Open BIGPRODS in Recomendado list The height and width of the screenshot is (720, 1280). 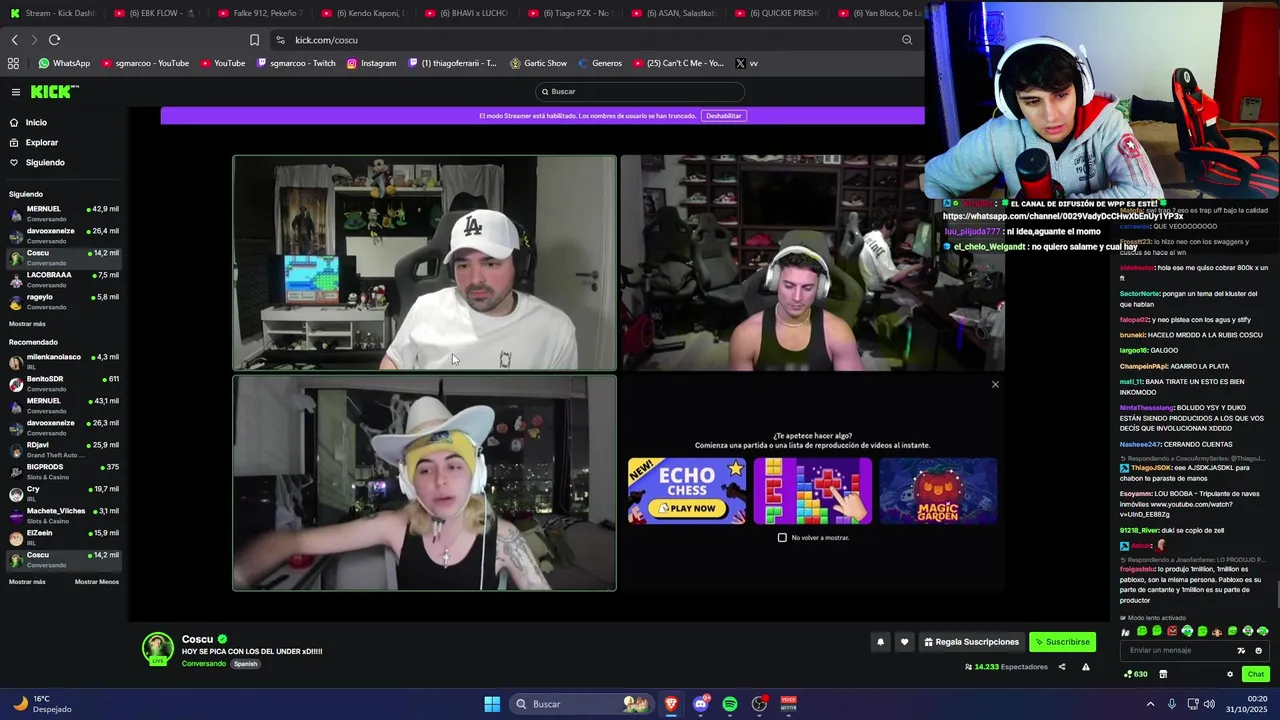64,471
